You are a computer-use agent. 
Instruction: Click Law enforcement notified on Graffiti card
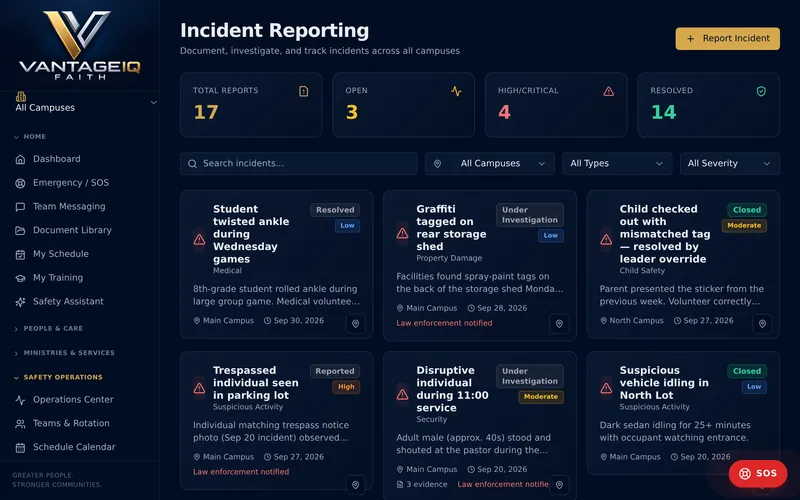[444, 323]
